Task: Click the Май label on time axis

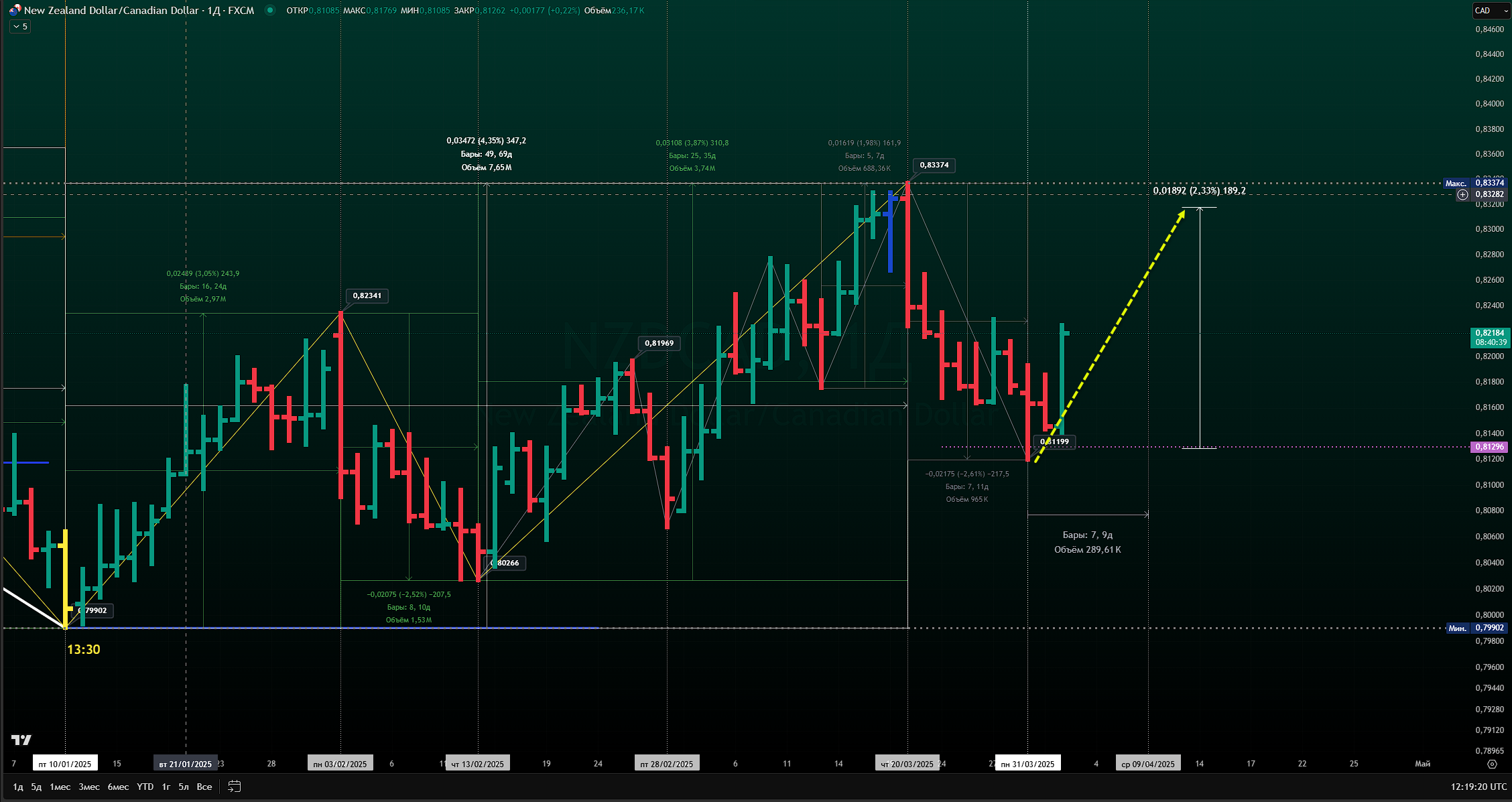Action: tap(1422, 764)
